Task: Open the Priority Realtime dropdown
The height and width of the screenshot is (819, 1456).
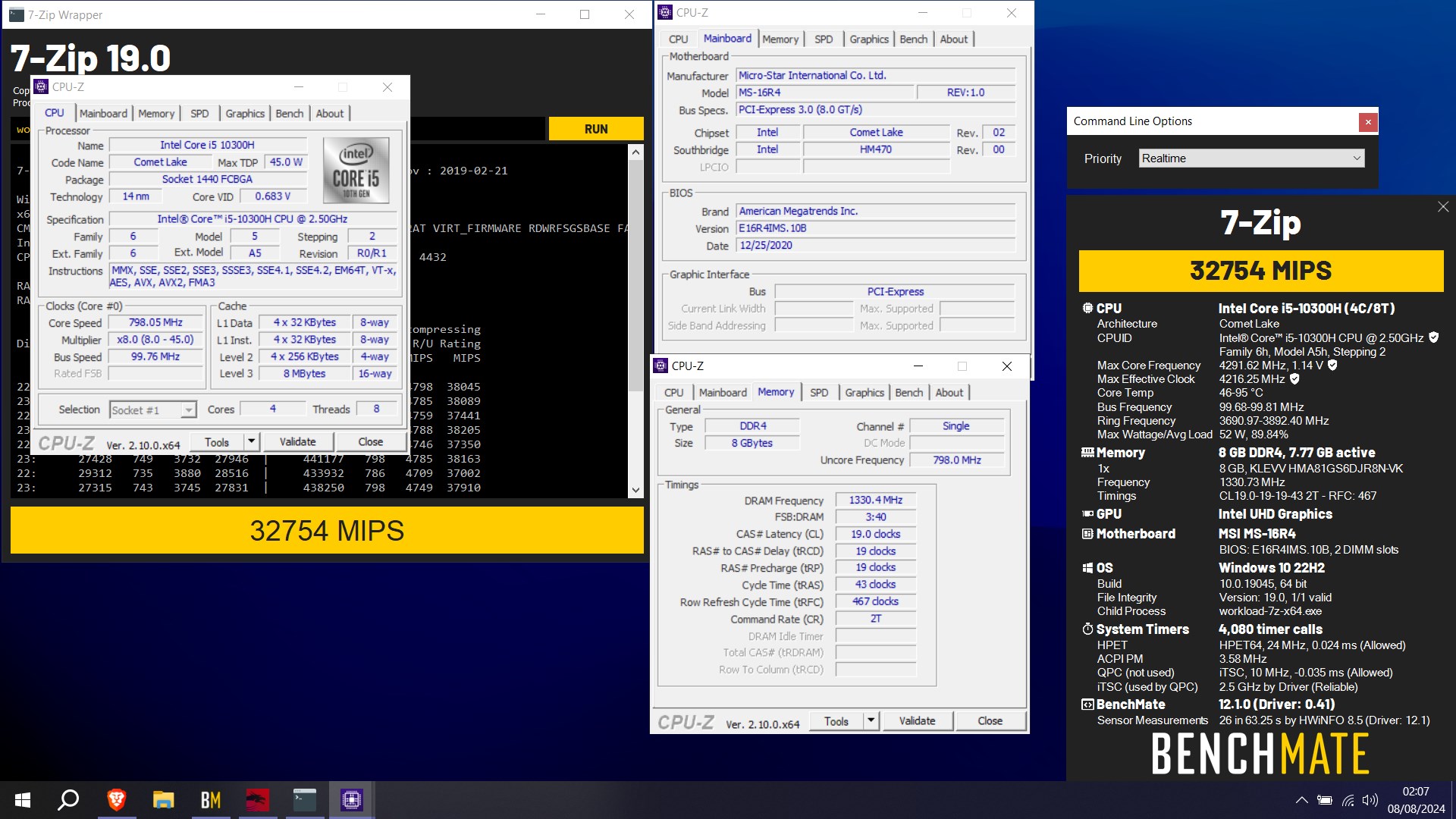Action: click(x=1251, y=158)
